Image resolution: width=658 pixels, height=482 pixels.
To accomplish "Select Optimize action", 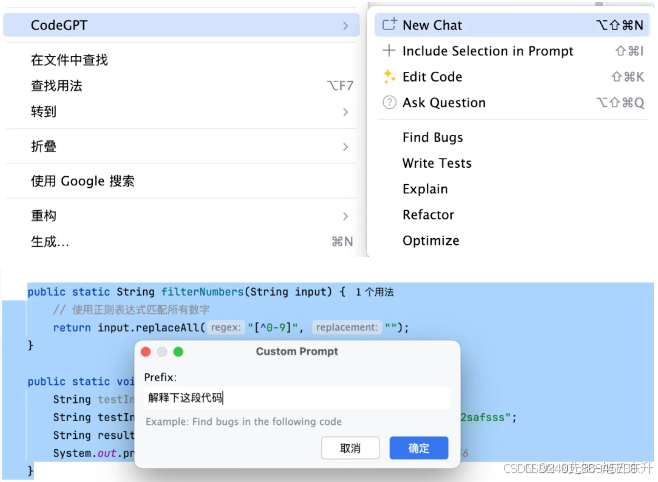I will click(x=512, y=241).
